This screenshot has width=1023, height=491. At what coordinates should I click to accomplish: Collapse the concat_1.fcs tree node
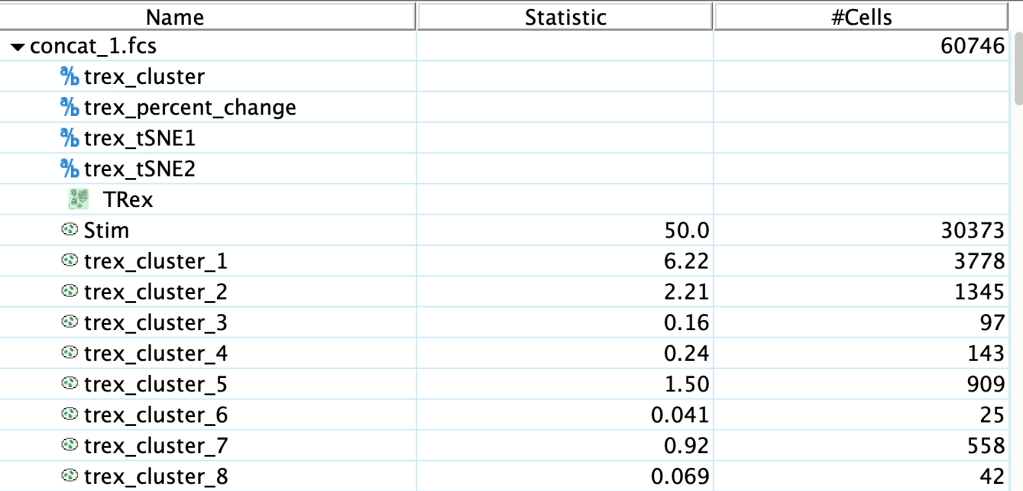click(x=18, y=47)
